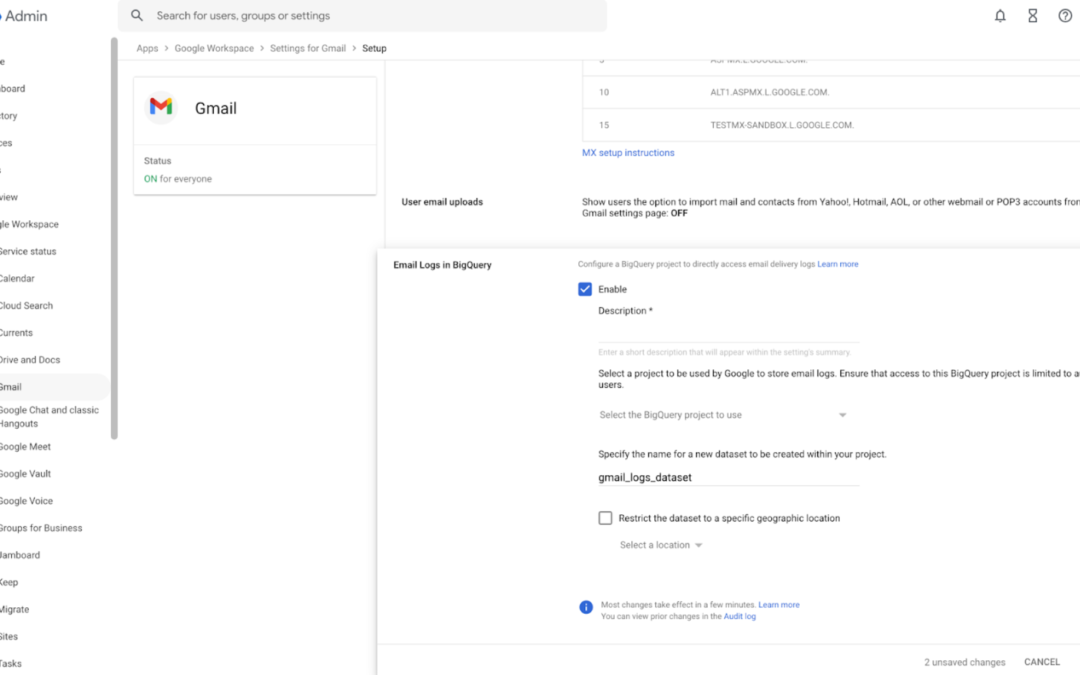Click the search magnifier icon
This screenshot has width=1080, height=675.
137,15
